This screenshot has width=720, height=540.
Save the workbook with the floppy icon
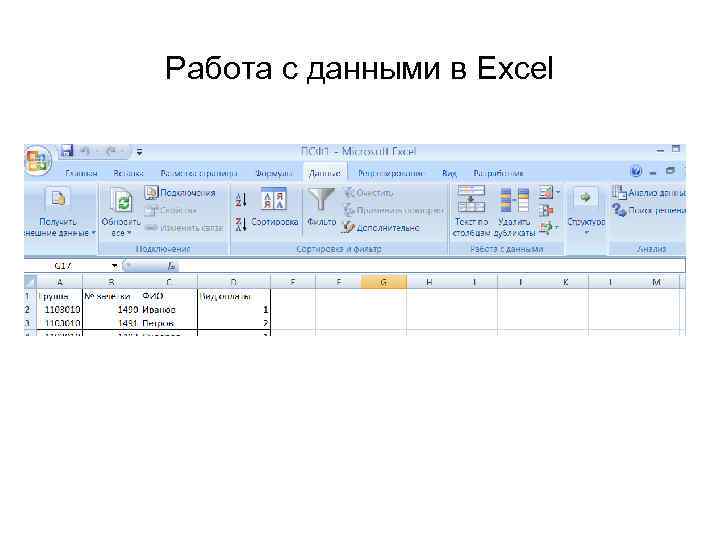(67, 151)
